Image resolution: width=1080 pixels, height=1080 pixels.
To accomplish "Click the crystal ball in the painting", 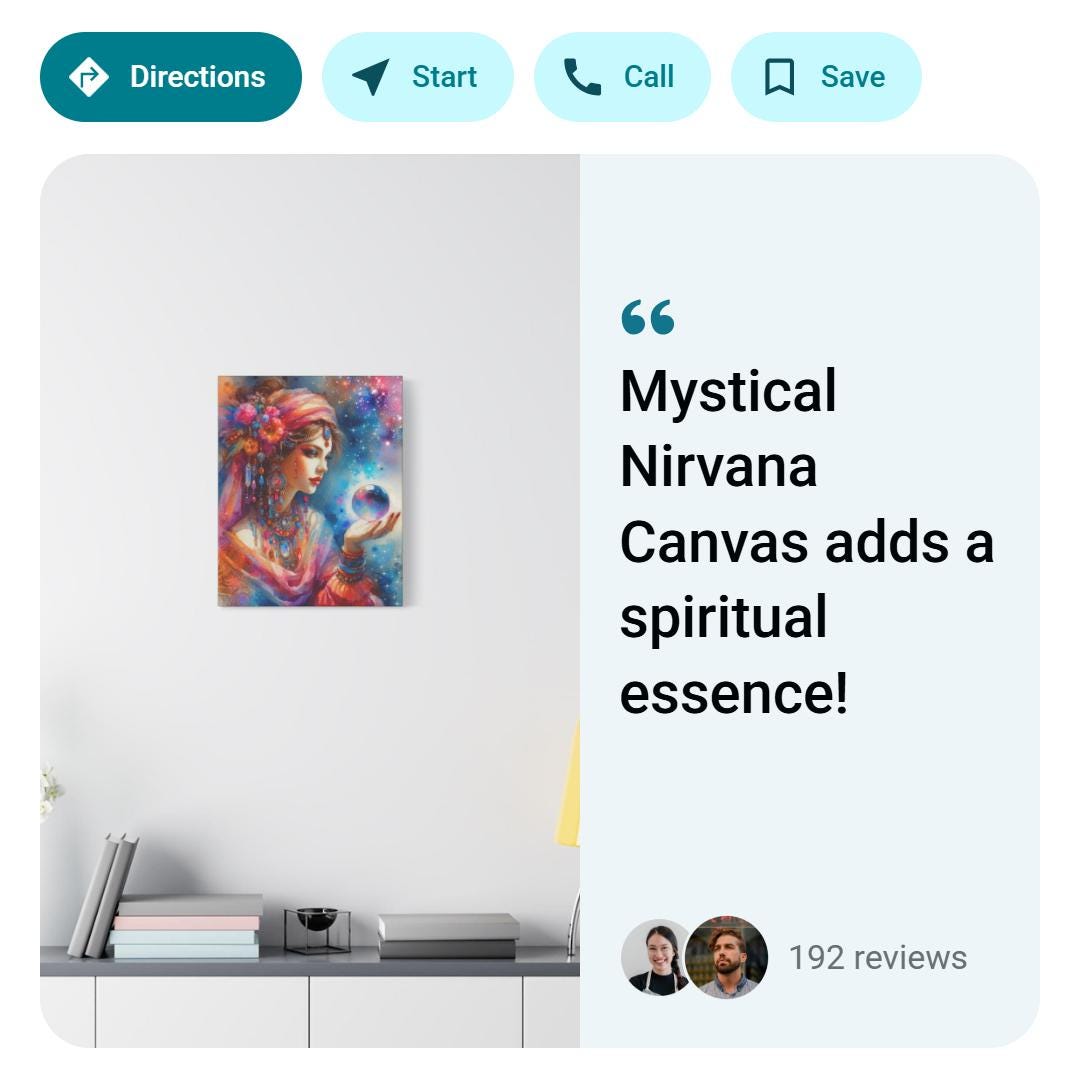I will tap(371, 501).
